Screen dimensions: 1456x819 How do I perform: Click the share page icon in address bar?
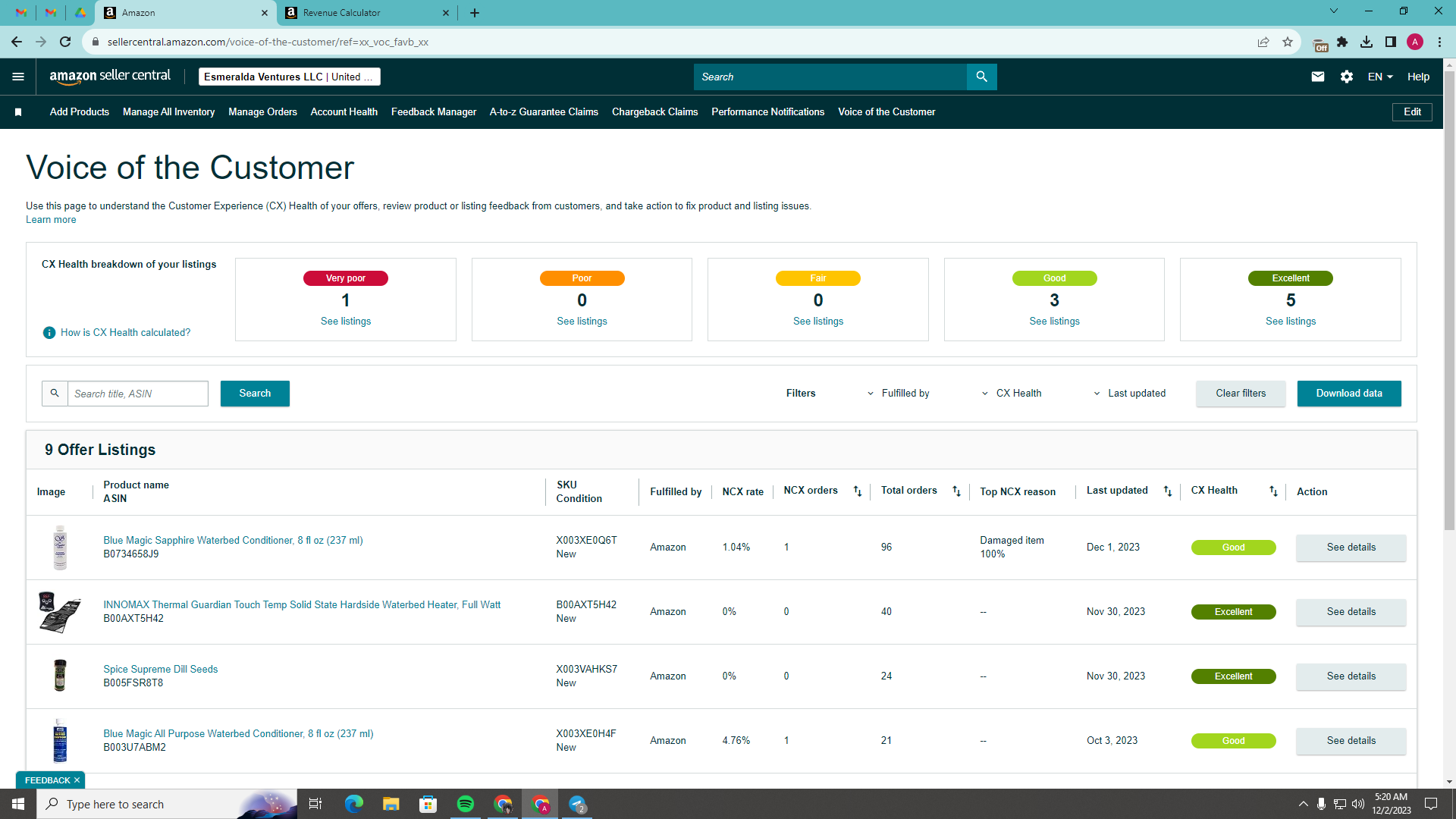pyautogui.click(x=1263, y=42)
